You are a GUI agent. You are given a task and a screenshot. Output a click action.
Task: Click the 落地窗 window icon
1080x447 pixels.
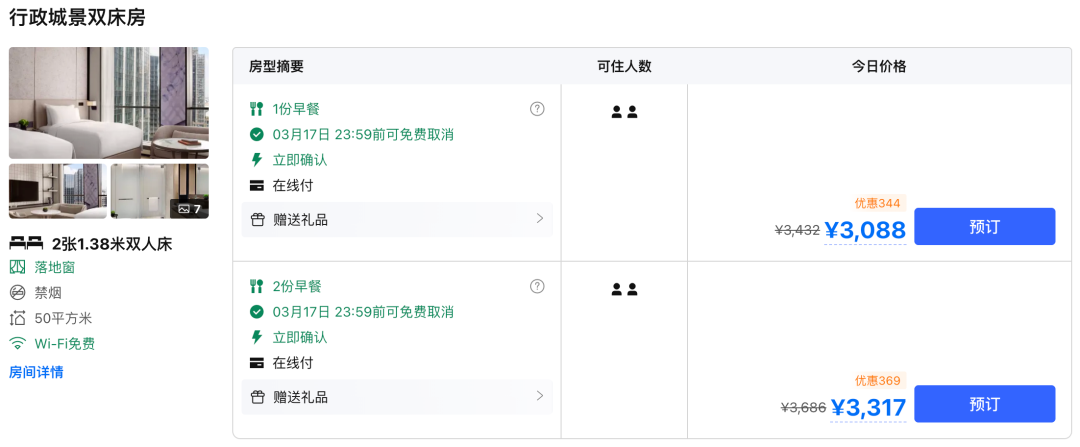click(x=17, y=267)
